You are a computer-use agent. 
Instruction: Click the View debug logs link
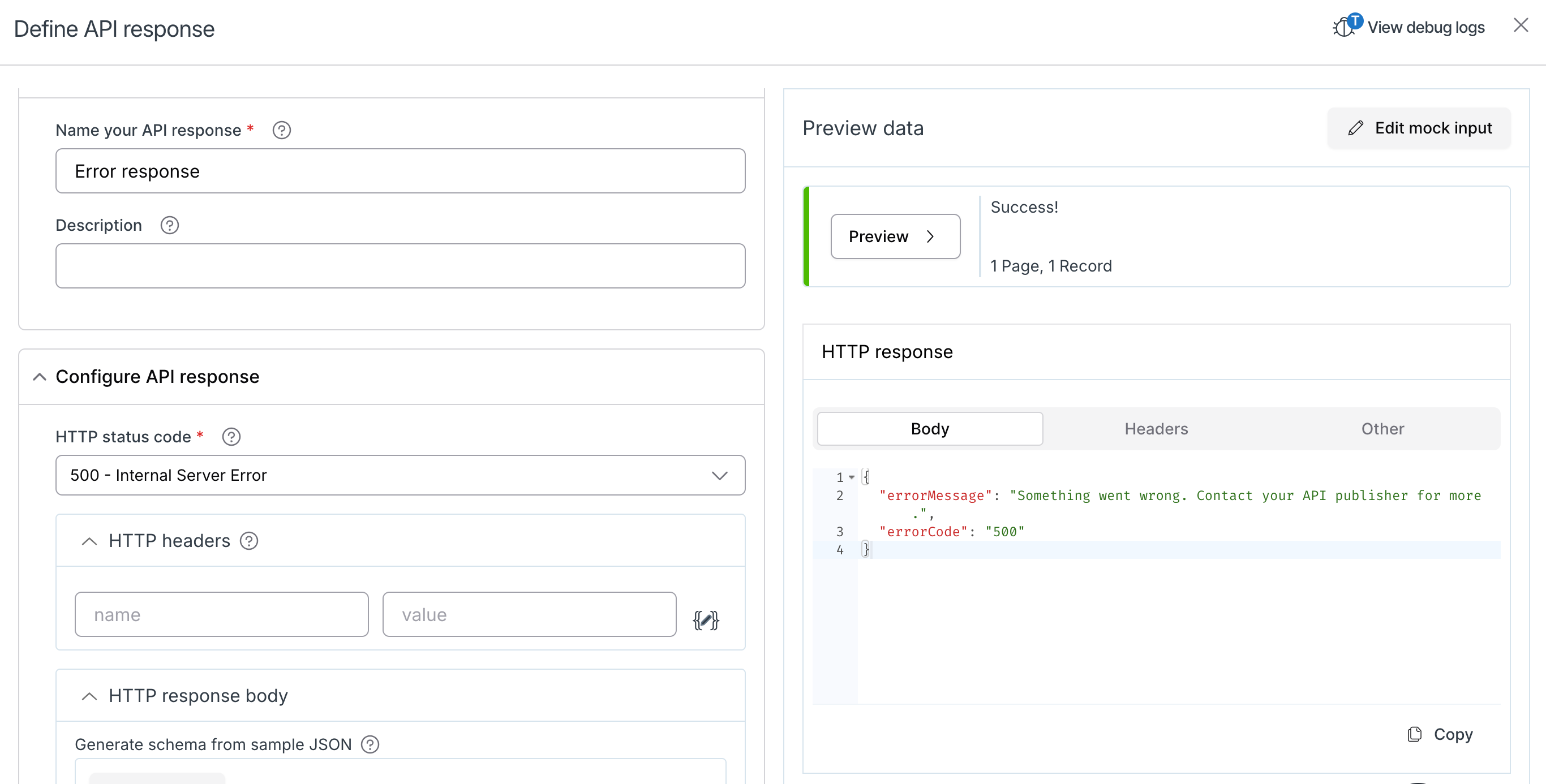(1426, 28)
